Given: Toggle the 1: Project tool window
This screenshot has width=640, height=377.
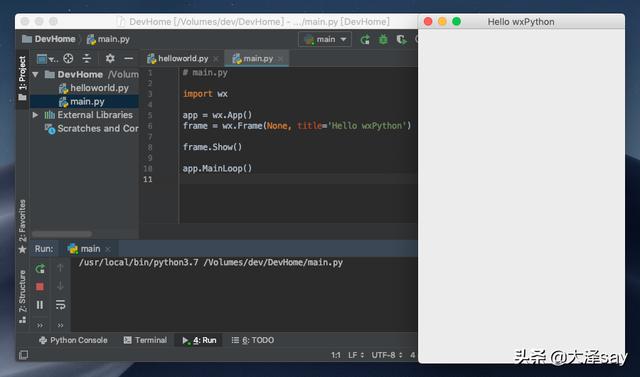Looking at the screenshot, I should 22,79.
